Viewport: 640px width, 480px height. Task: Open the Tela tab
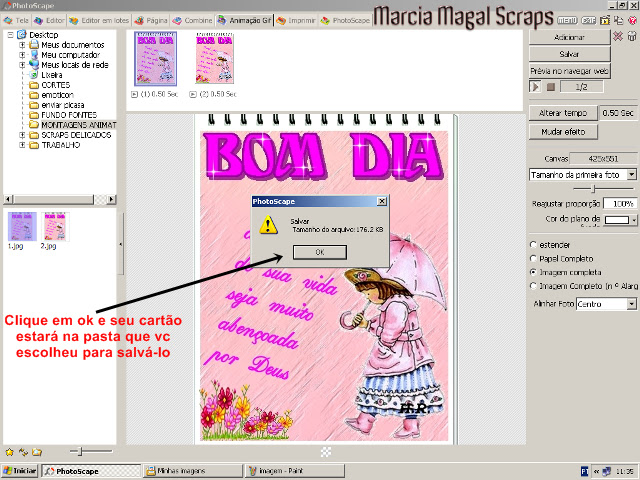coord(16,20)
